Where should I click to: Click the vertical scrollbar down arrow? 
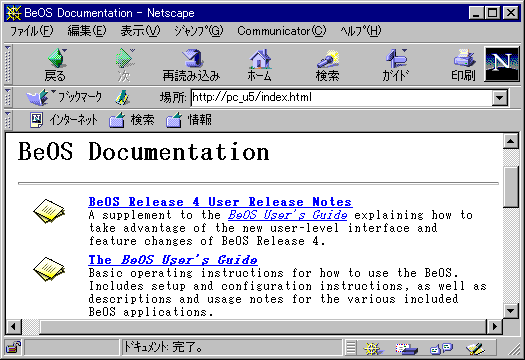[x=511, y=310]
